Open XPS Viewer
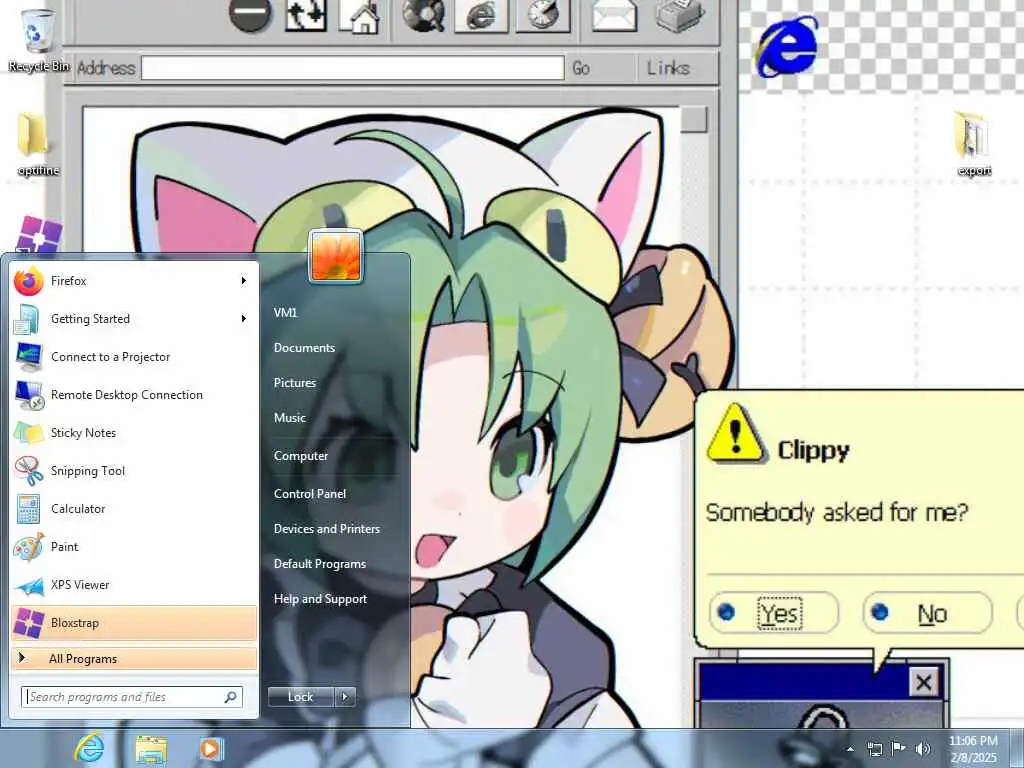 click(134, 584)
